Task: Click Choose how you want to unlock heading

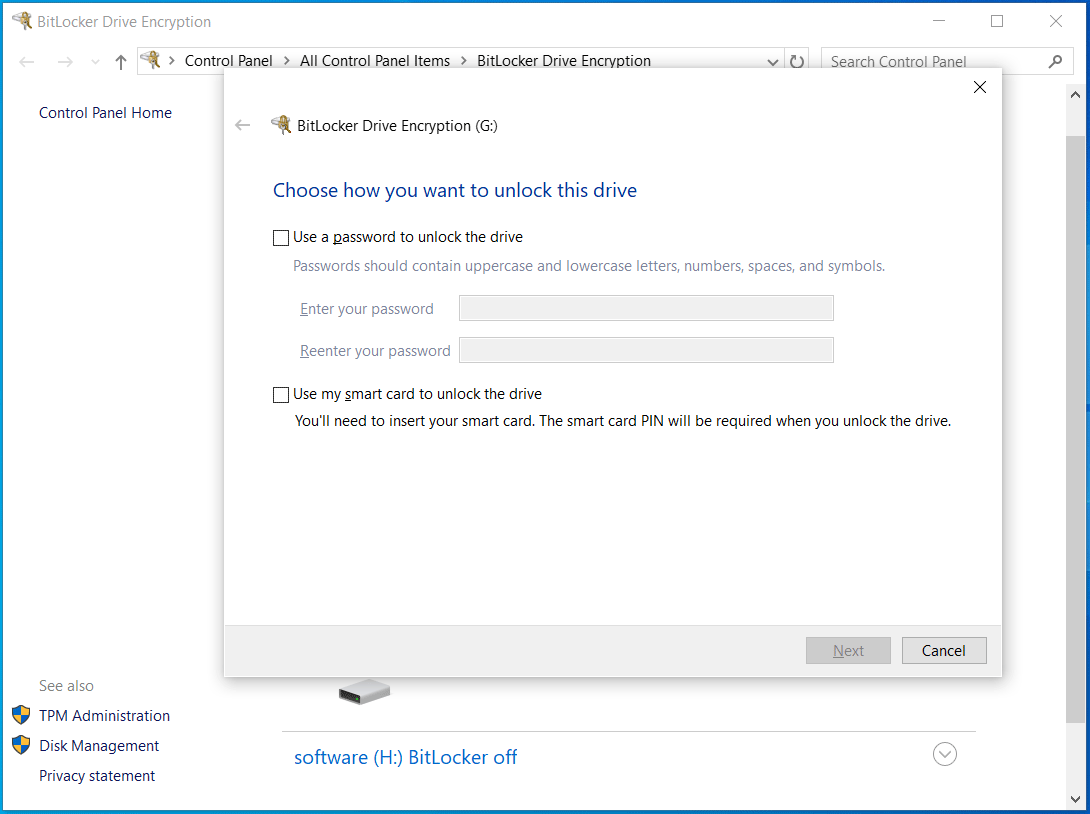Action: click(x=455, y=190)
